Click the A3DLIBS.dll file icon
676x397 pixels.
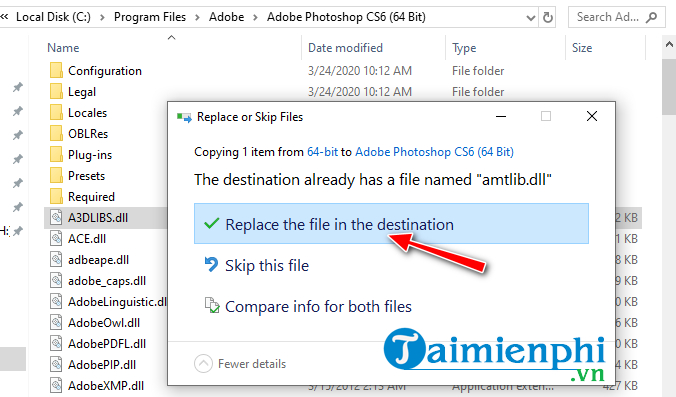coord(56,217)
